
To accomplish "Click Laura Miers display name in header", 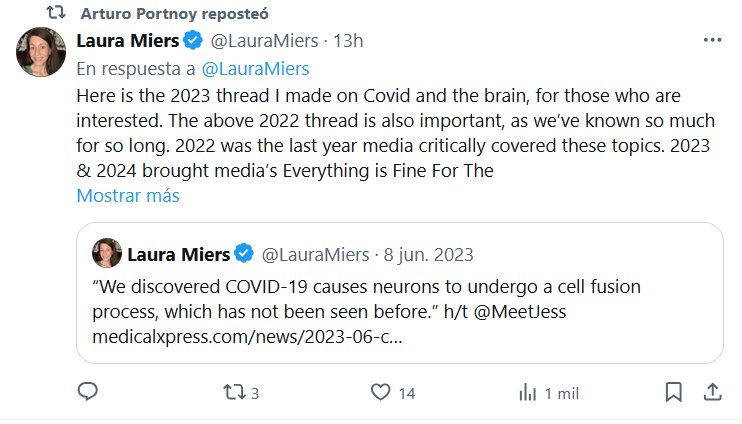I will point(127,41).
